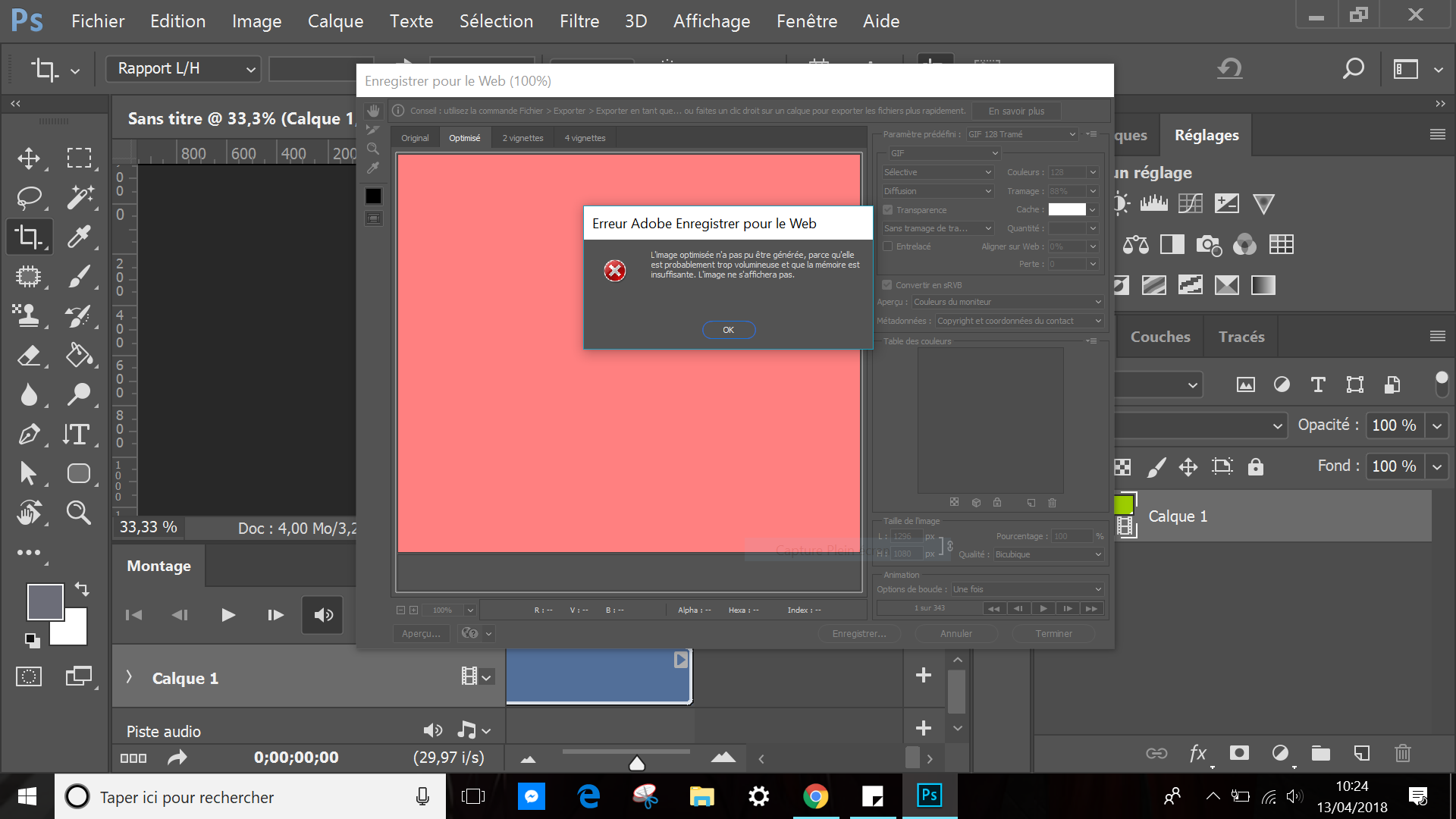Viewport: 1456px width, 819px height.
Task: Click OK in the error dialog
Action: click(728, 330)
